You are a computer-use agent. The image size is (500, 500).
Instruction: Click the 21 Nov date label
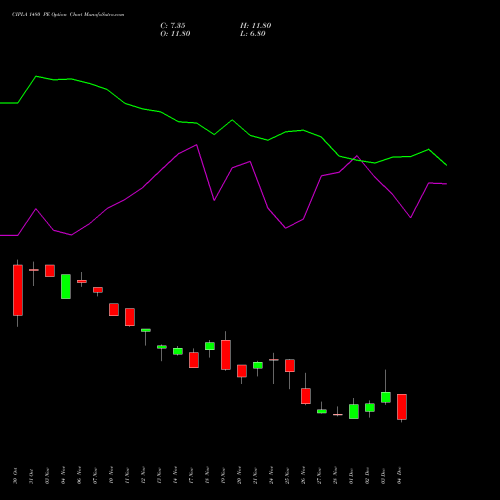(x=255, y=476)
